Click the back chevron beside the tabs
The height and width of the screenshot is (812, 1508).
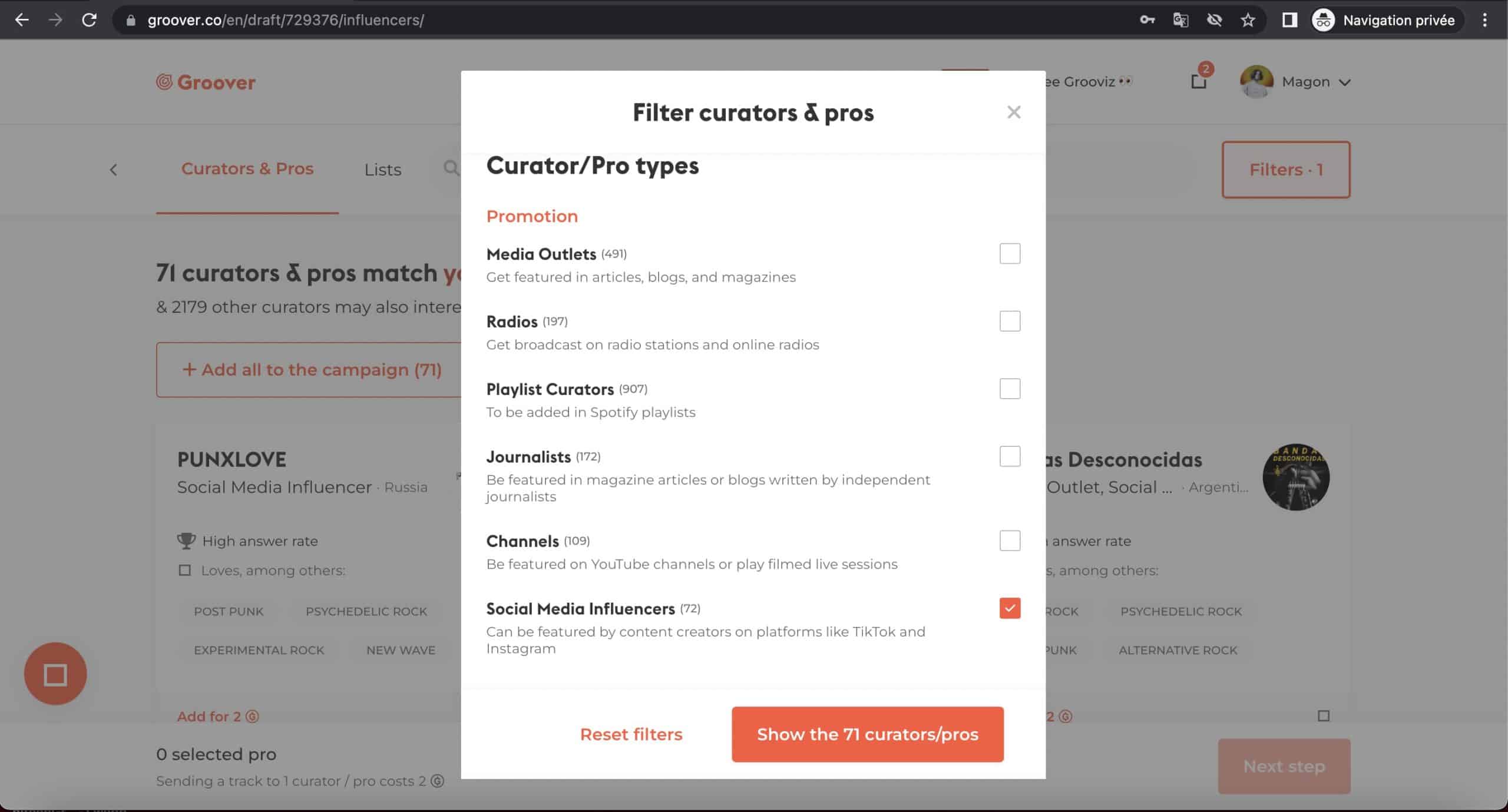pyautogui.click(x=114, y=170)
